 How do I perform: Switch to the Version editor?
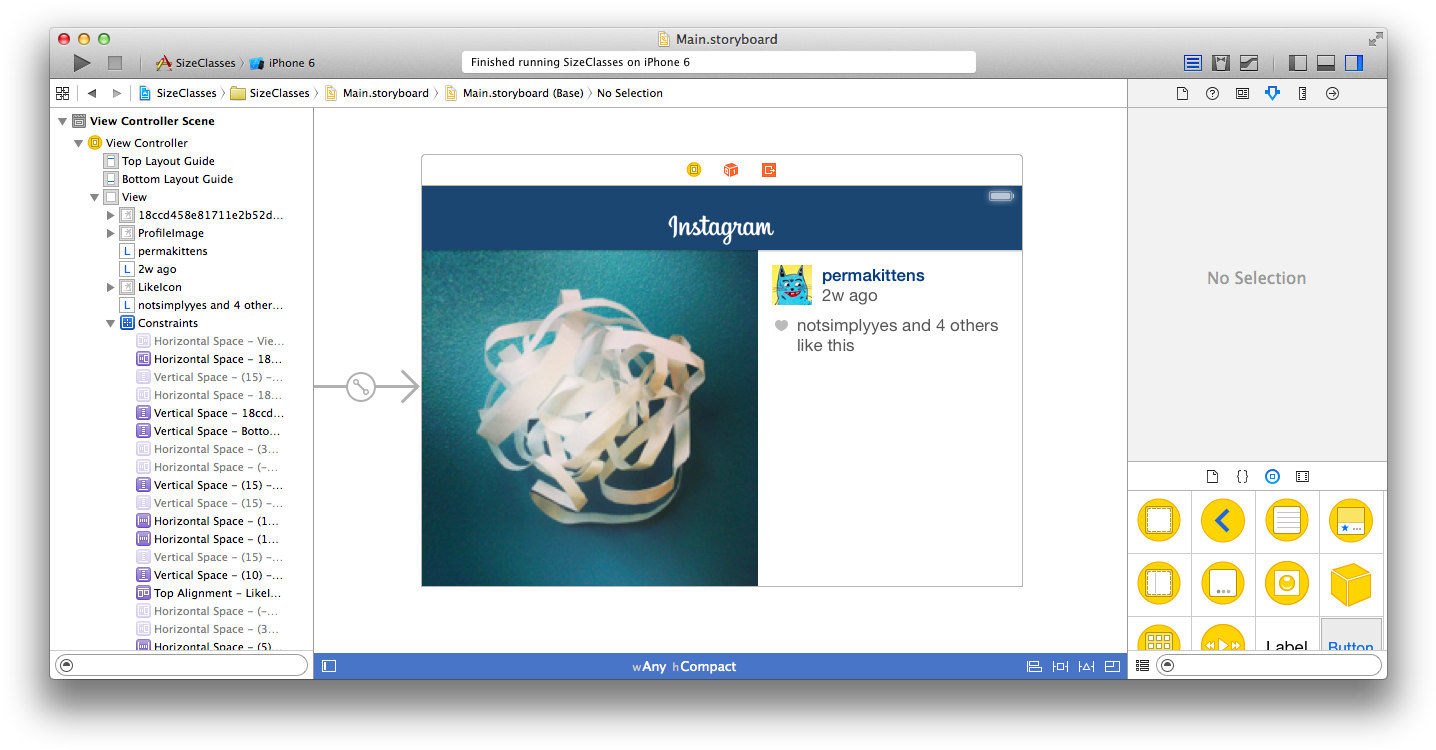(x=1249, y=63)
